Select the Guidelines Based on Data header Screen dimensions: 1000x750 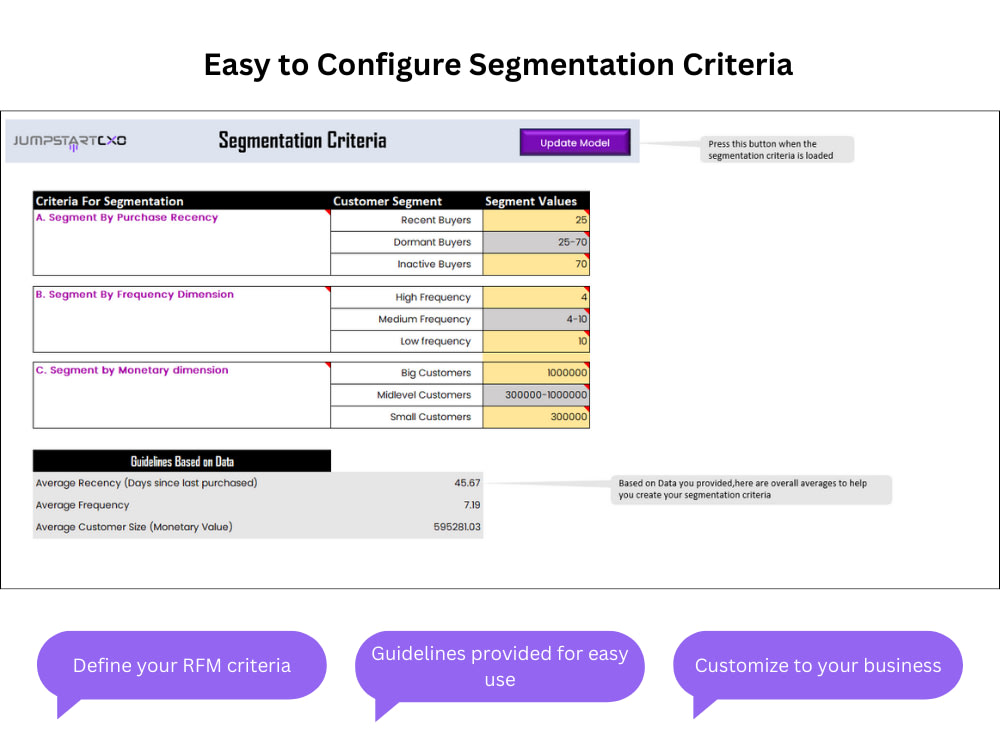(x=182, y=460)
